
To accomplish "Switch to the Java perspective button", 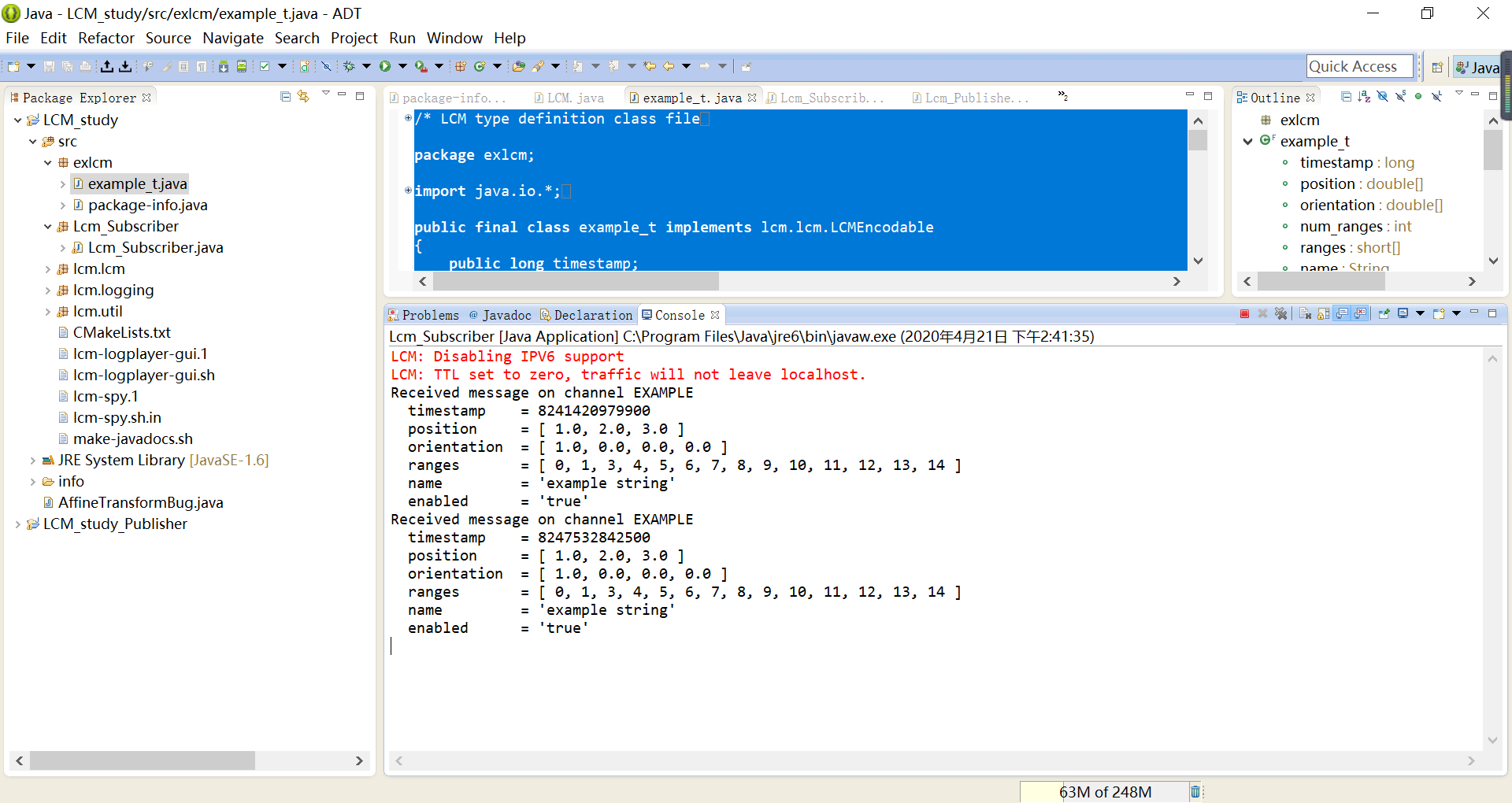I will (1479, 66).
